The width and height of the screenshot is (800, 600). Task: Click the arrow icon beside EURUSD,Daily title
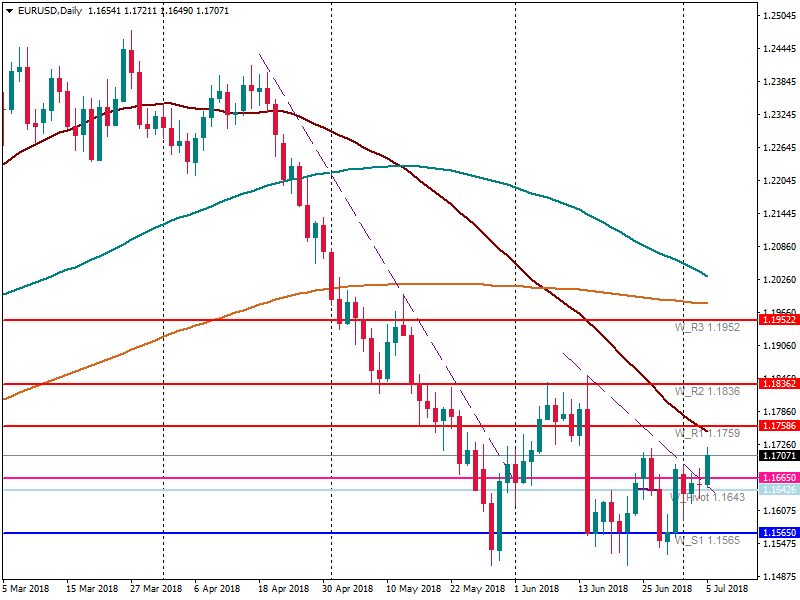(x=9, y=11)
